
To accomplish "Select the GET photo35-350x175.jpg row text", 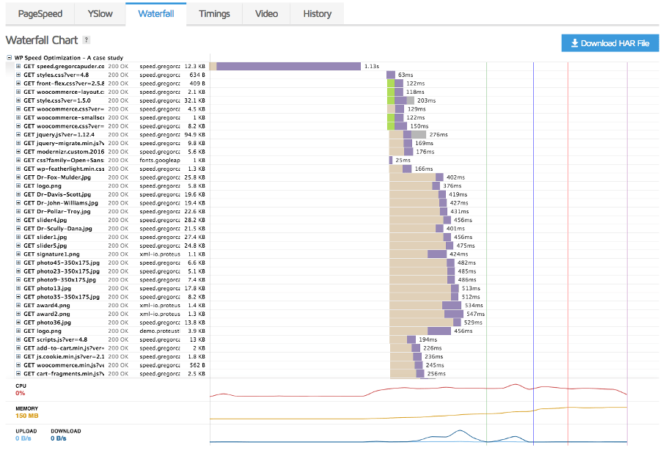I will click(x=61, y=297).
